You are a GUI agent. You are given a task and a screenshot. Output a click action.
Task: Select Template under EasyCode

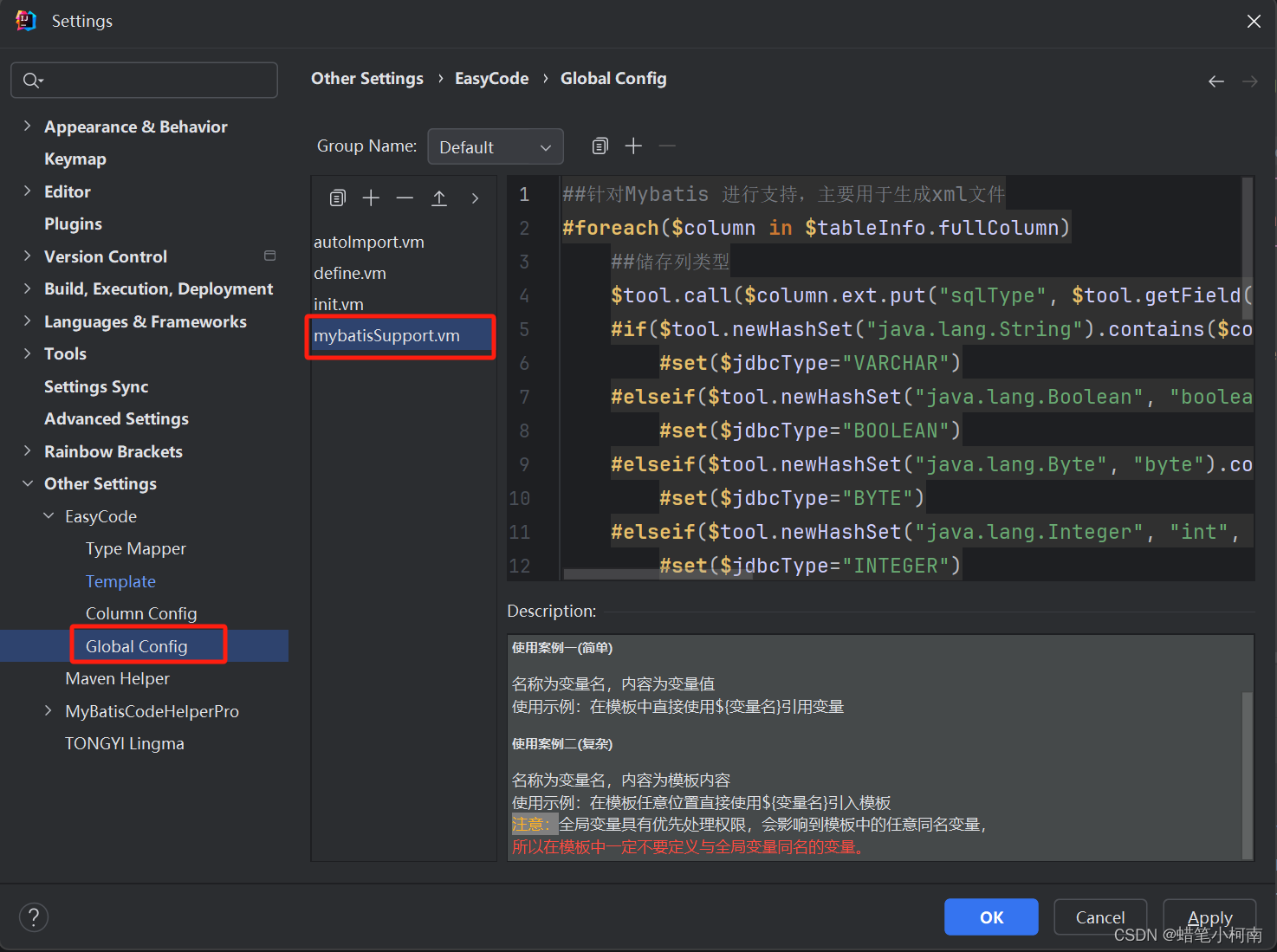point(120,581)
